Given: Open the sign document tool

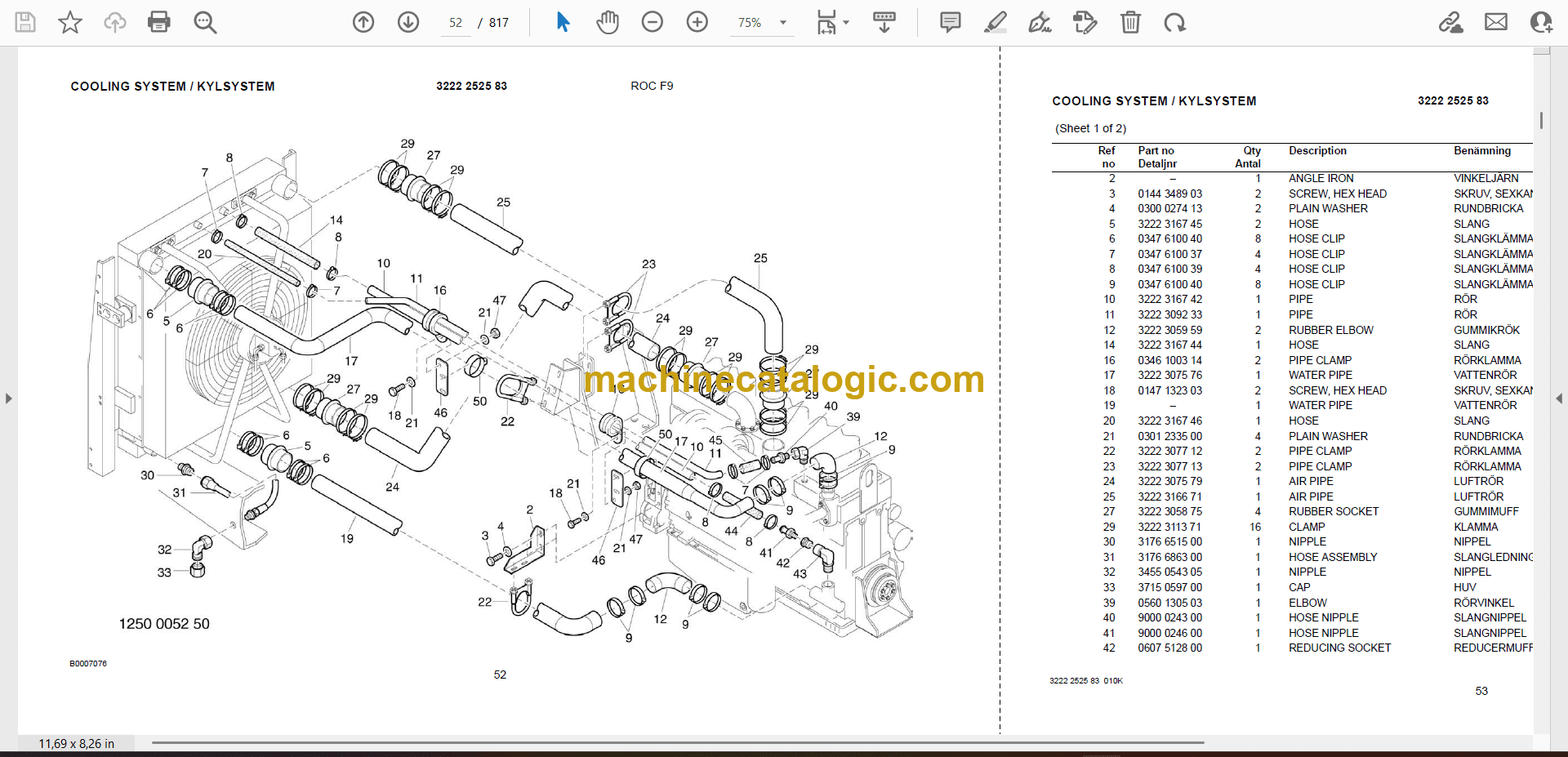Looking at the screenshot, I should [x=1040, y=22].
